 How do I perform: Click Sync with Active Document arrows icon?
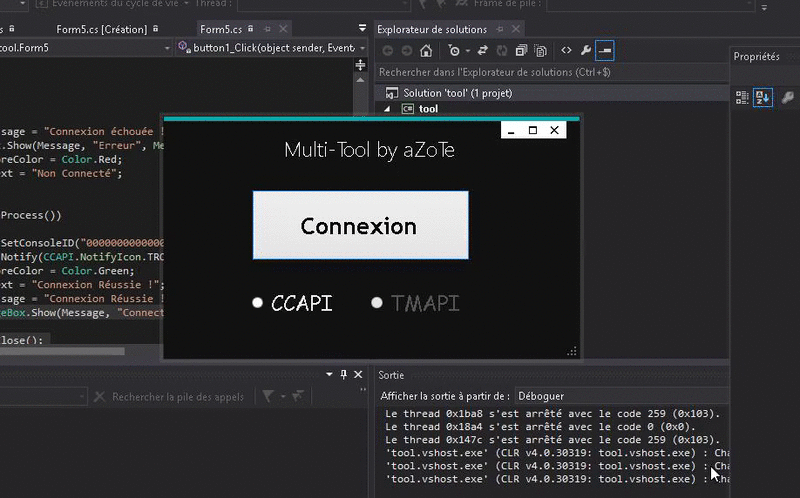482,51
